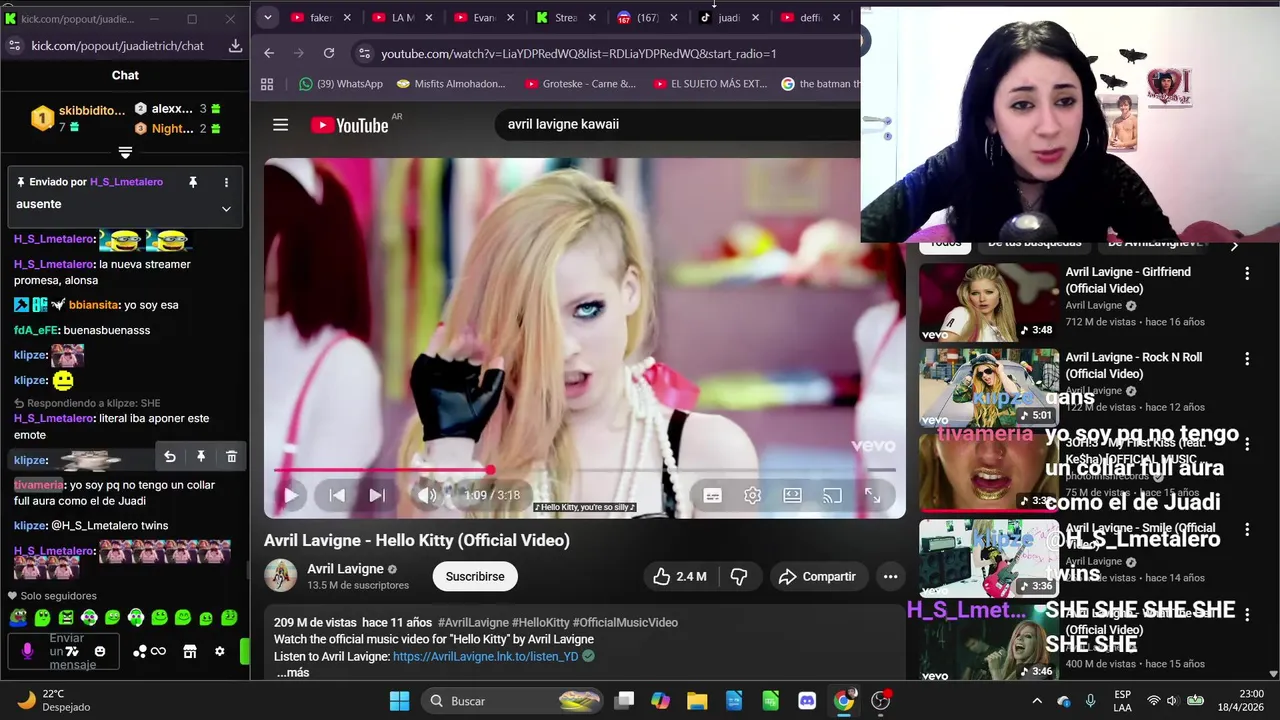Image resolution: width=1280 pixels, height=720 pixels.
Task: Open pinned message options menu
Action: pos(226,182)
